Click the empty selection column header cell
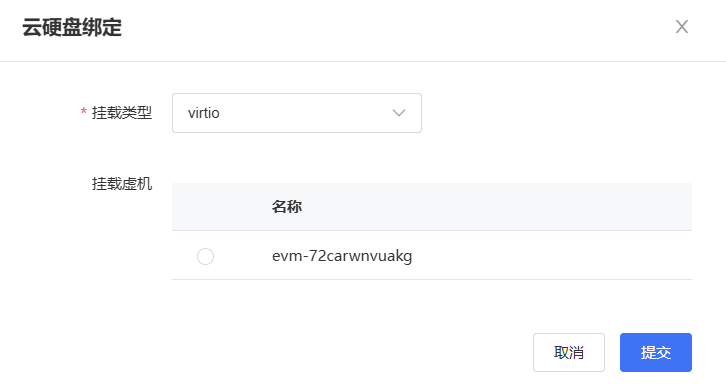This screenshot has width=726, height=390. pyautogui.click(x=206, y=207)
